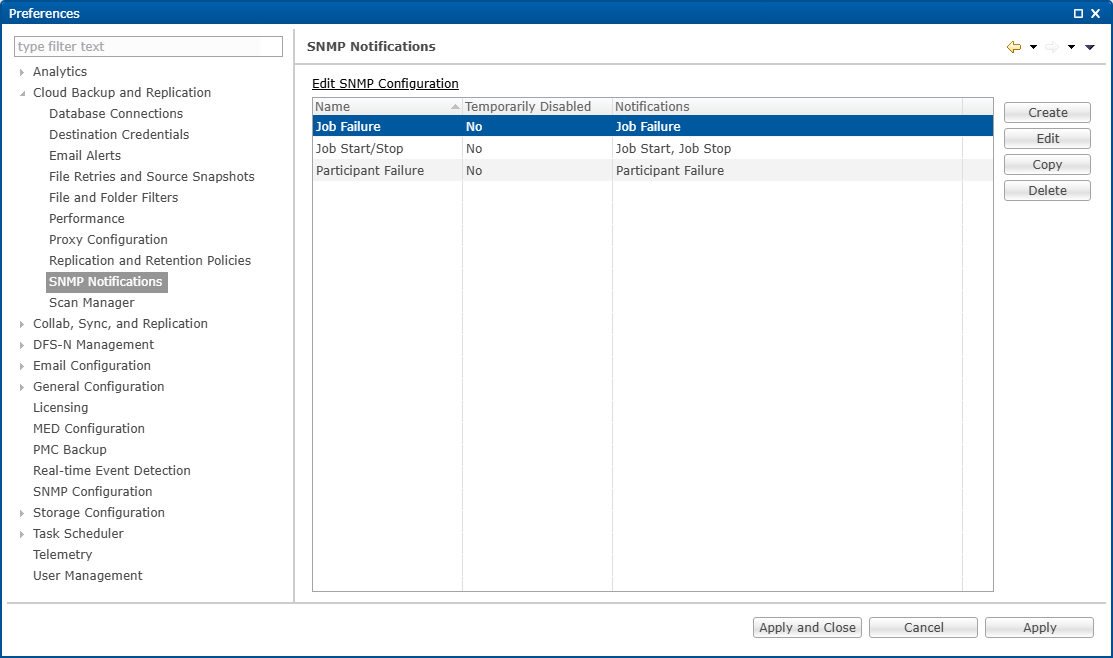Screen dimensions: 1113x658
Task: Sort table by Name column header
Action: pos(387,106)
